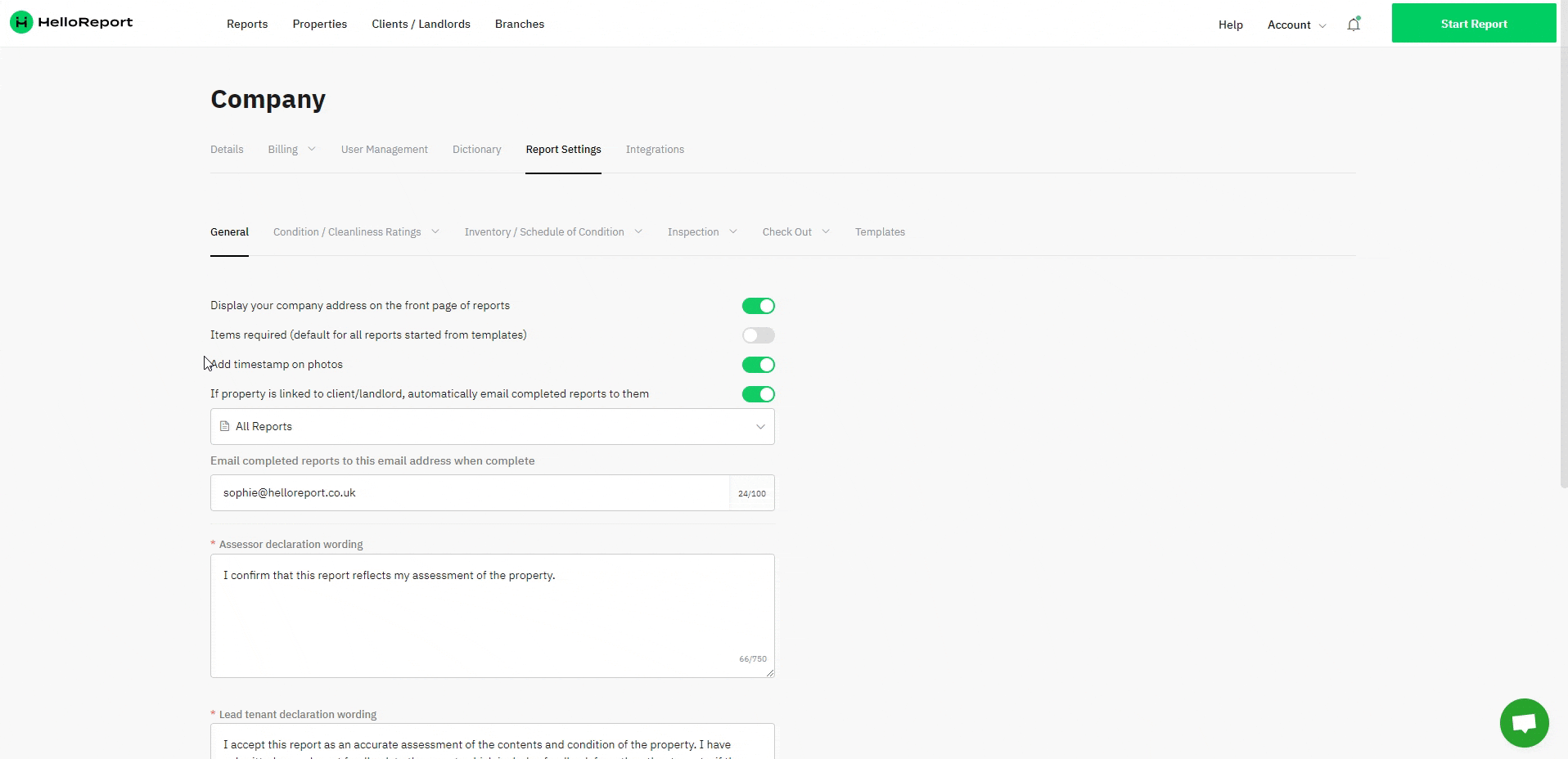The height and width of the screenshot is (759, 1568).
Task: Open Clients / Landlords section
Action: pyautogui.click(x=421, y=25)
